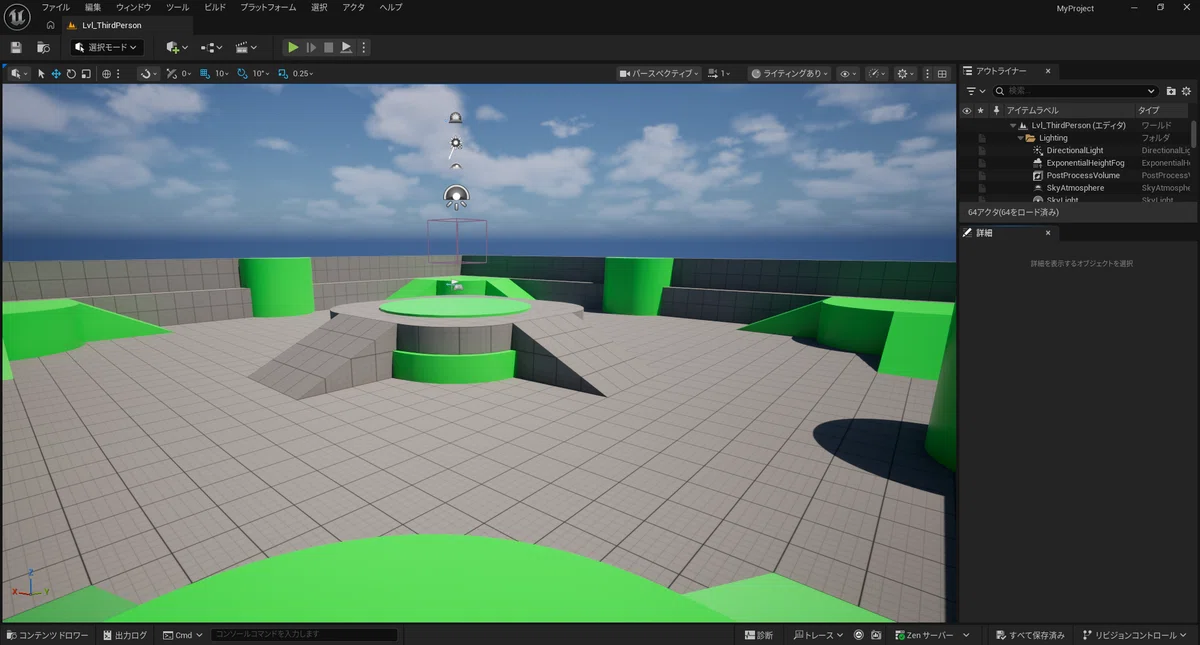Open the Outliner settings gear icon
The width and height of the screenshot is (1200, 645).
click(1187, 91)
